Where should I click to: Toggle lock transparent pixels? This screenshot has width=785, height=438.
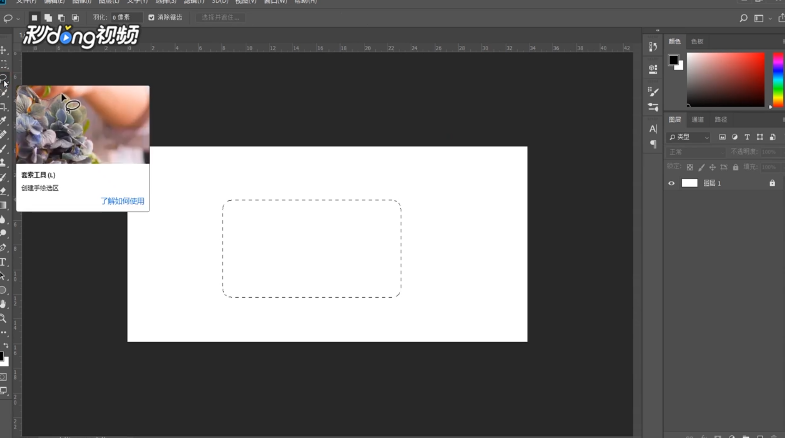pyautogui.click(x=690, y=167)
